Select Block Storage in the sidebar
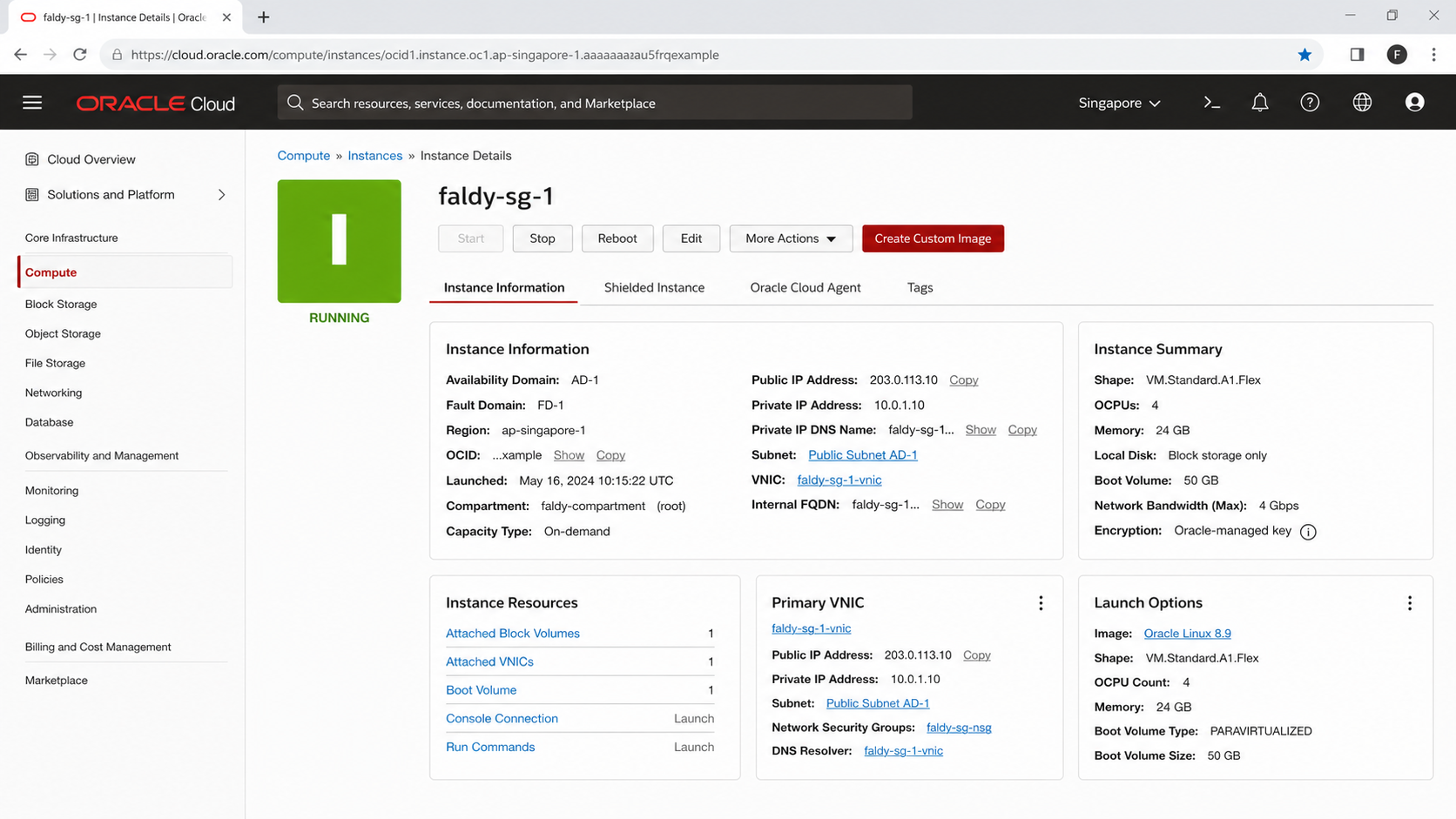The image size is (1456, 819). coord(61,305)
